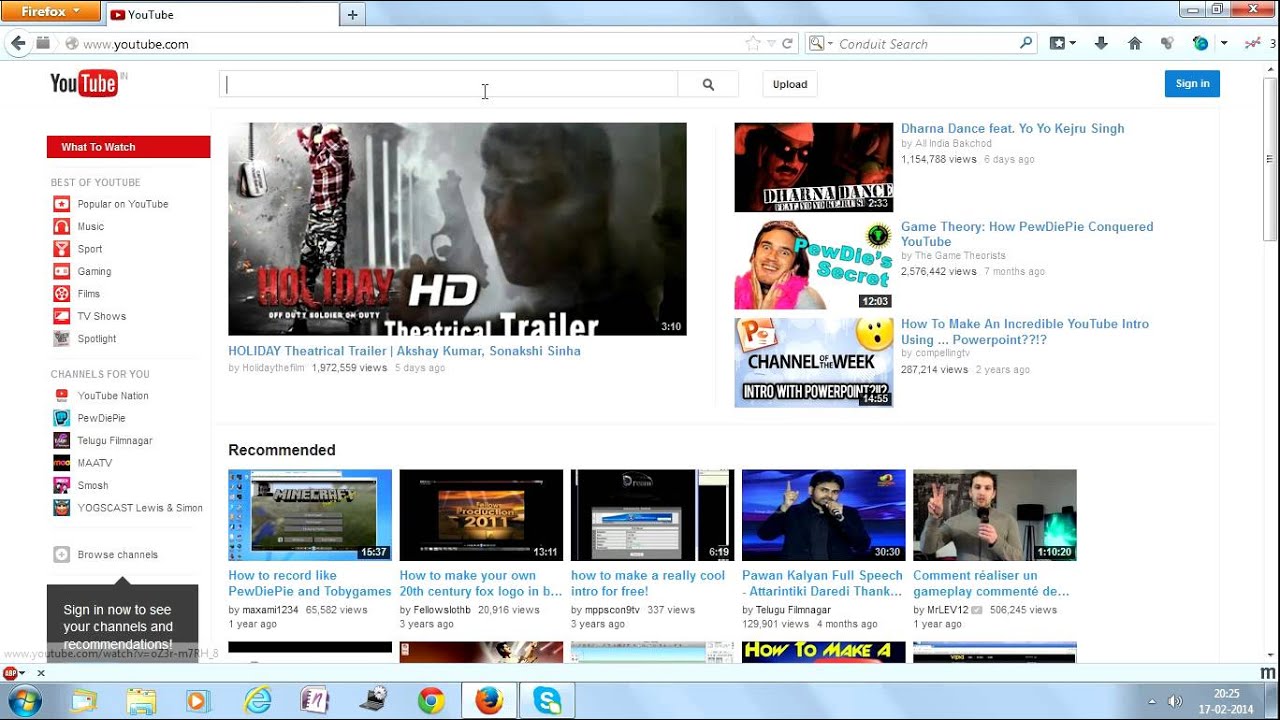The width and height of the screenshot is (1280, 720).
Task: Click the Firefox address bar URL
Action: point(136,44)
